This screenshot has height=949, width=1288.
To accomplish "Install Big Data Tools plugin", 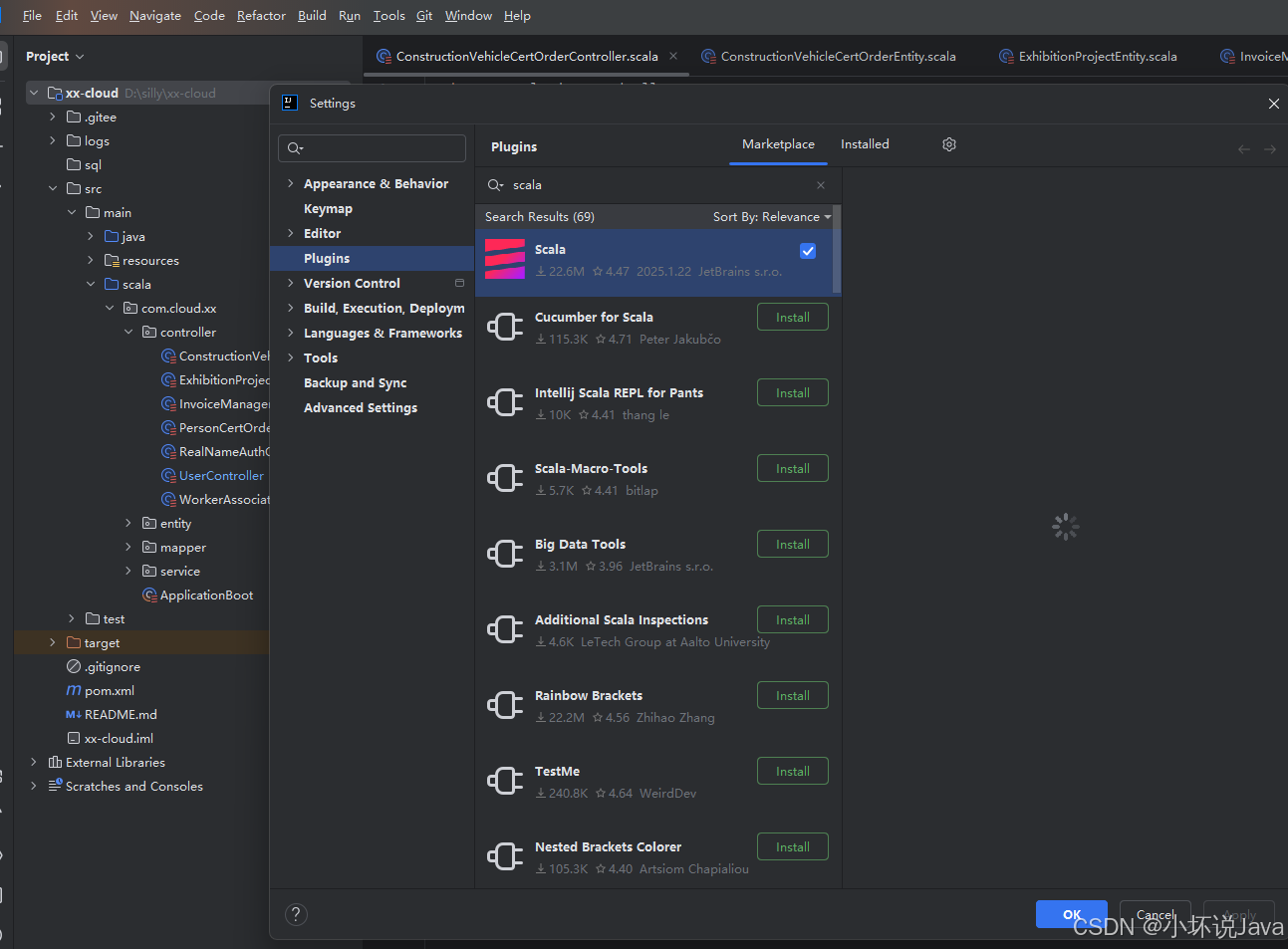I will (793, 545).
